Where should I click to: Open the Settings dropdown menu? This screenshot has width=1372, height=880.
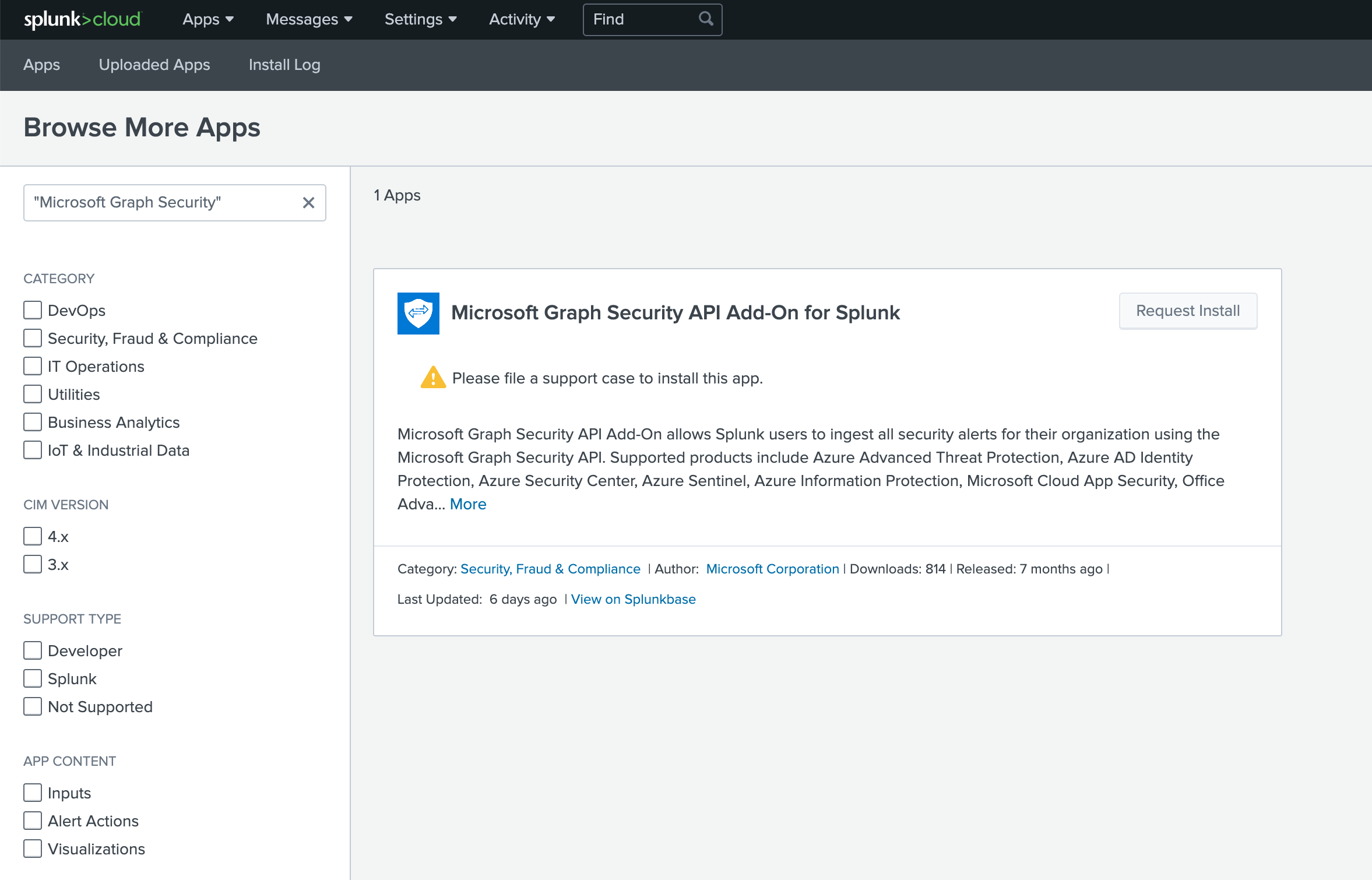pos(420,19)
